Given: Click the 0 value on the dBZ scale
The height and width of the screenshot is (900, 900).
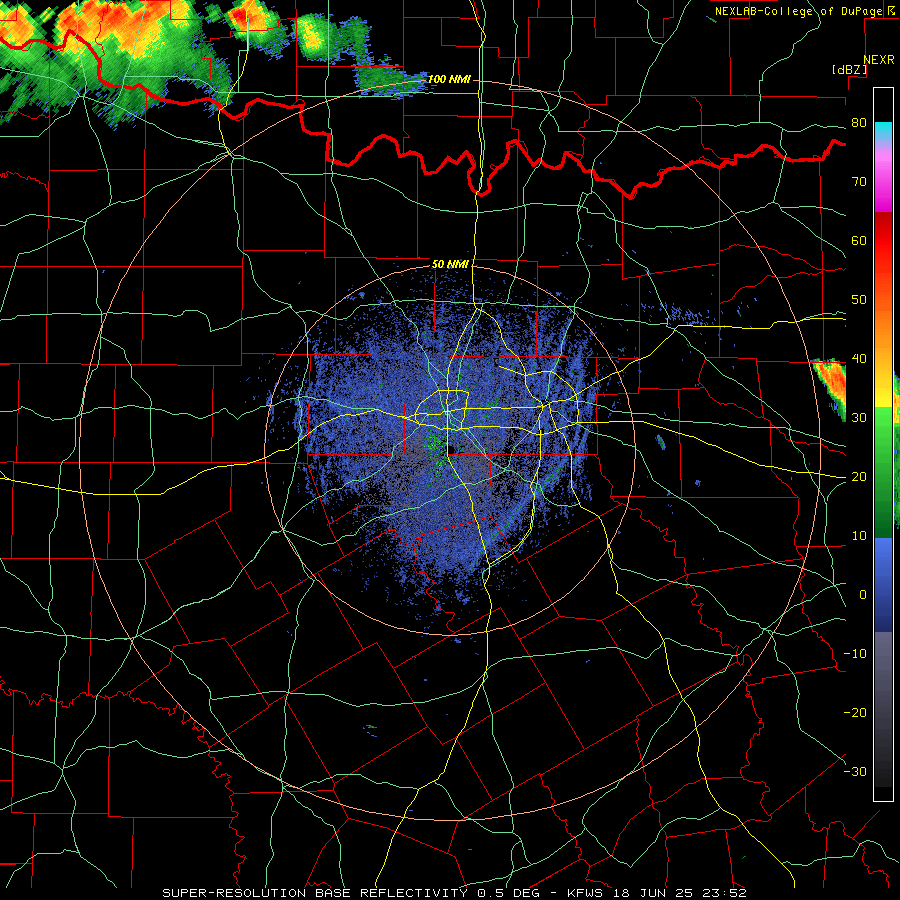Looking at the screenshot, I should (x=863, y=595).
